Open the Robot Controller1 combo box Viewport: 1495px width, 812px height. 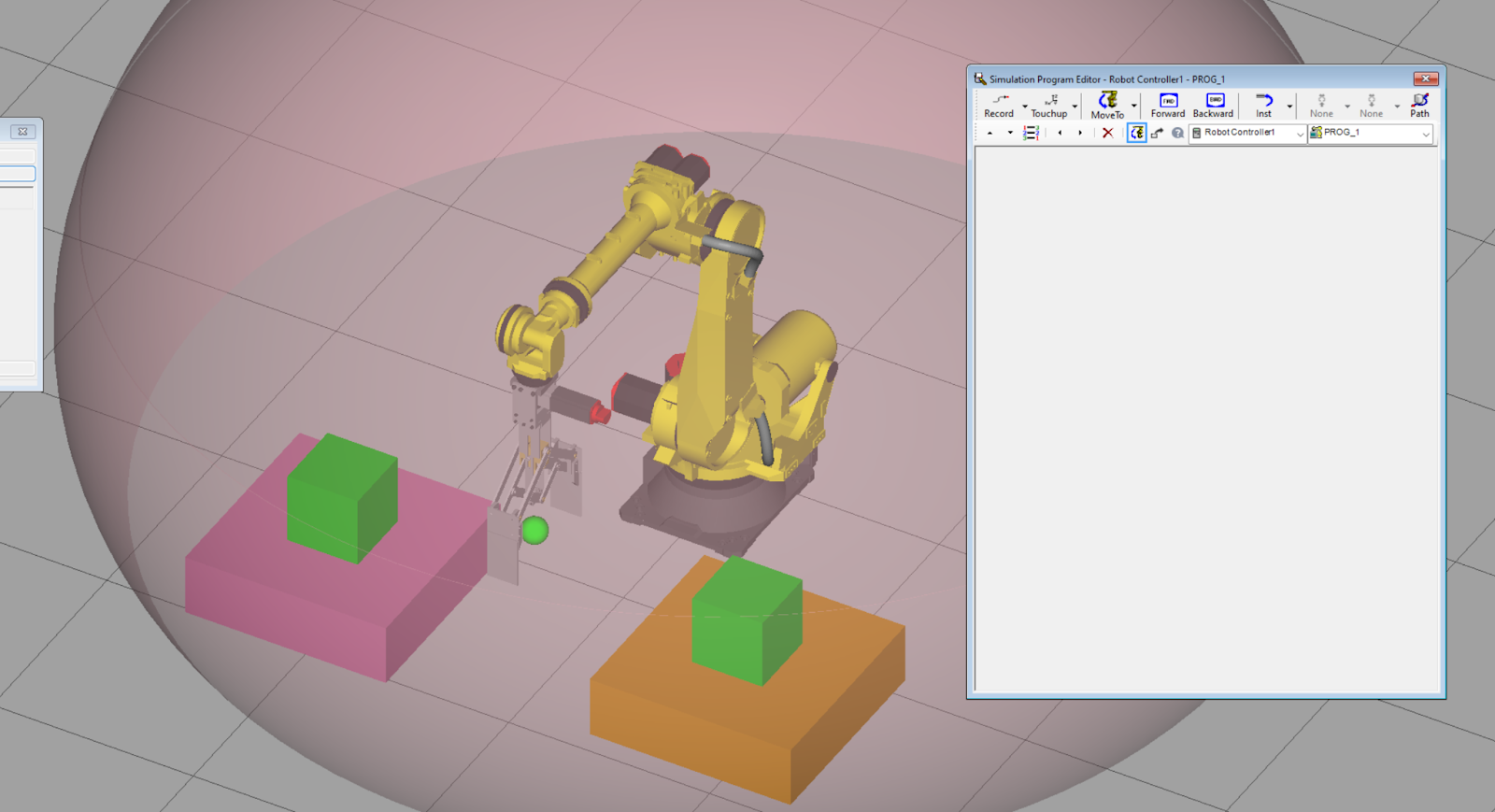[1247, 134]
